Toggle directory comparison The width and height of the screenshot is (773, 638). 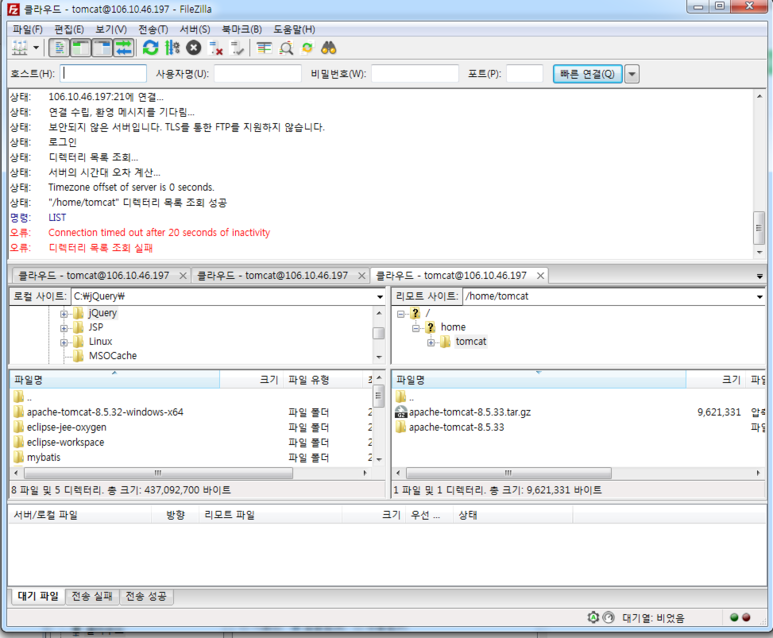pos(286,48)
